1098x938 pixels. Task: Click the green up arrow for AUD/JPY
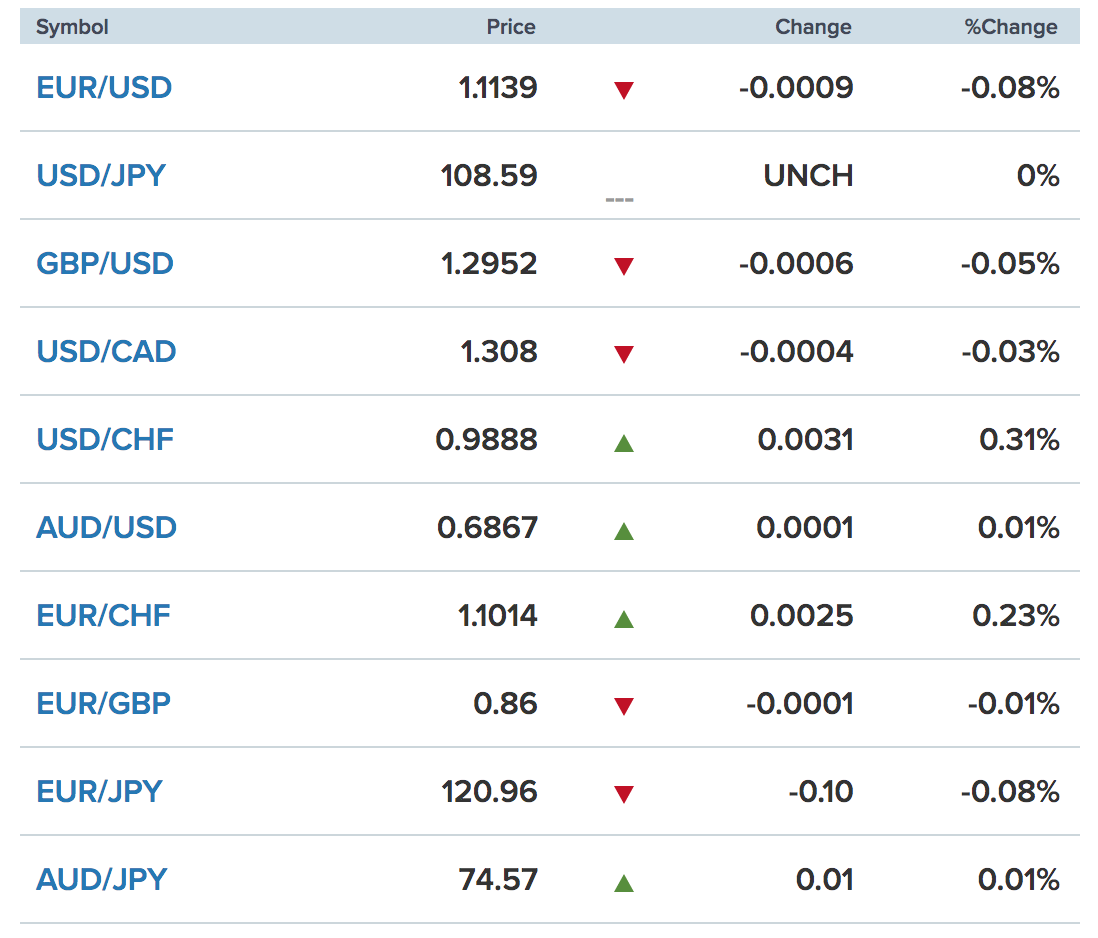coord(623,883)
